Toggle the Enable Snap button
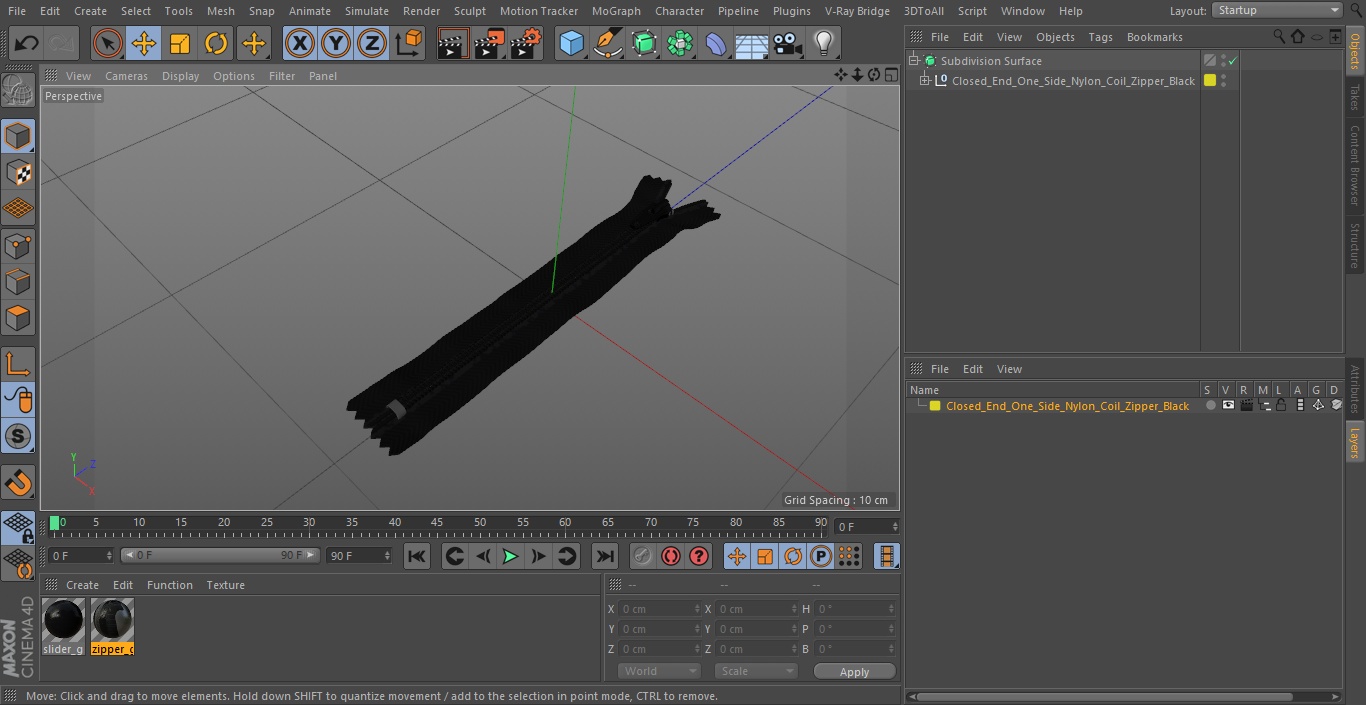1366x705 pixels. 18,436
